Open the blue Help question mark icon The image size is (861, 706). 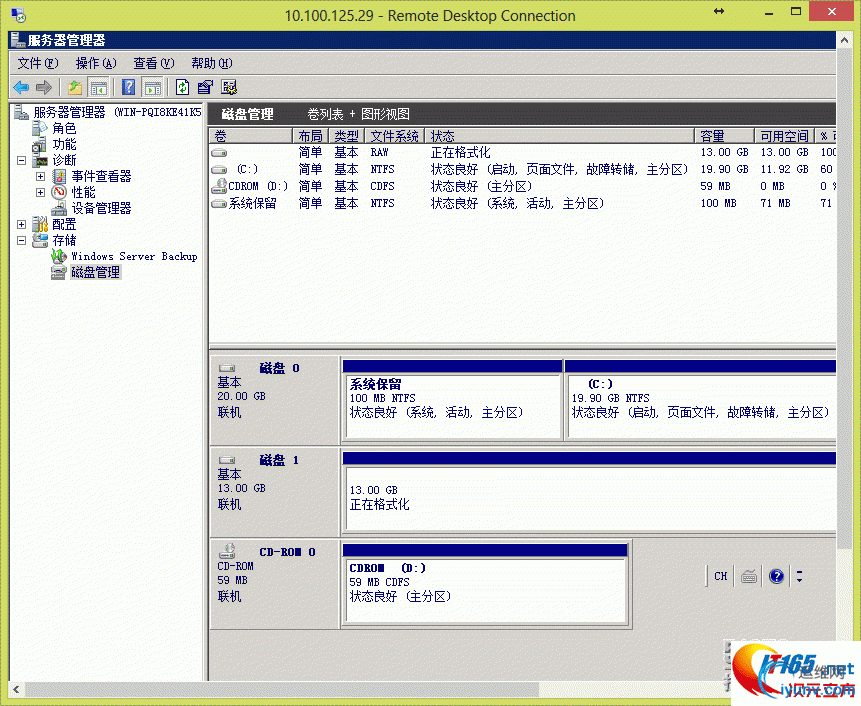(x=128, y=87)
